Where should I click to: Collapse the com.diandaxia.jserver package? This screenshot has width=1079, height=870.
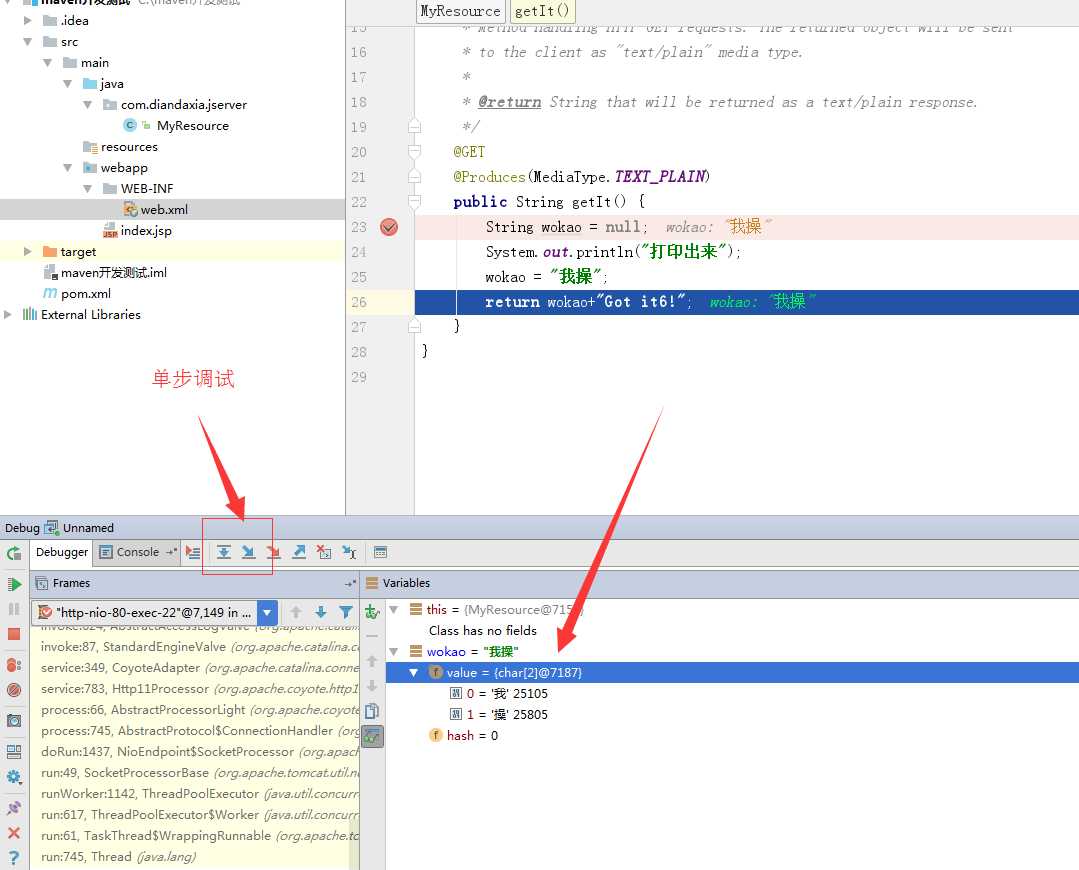87,105
